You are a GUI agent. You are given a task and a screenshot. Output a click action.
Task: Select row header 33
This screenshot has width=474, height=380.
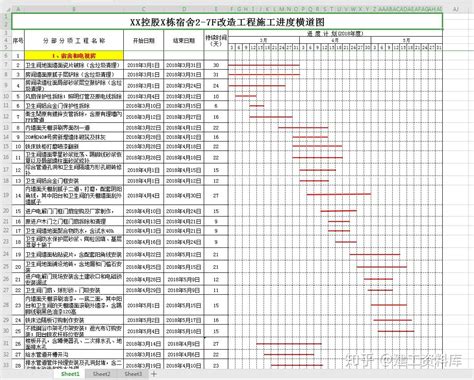click(6, 365)
